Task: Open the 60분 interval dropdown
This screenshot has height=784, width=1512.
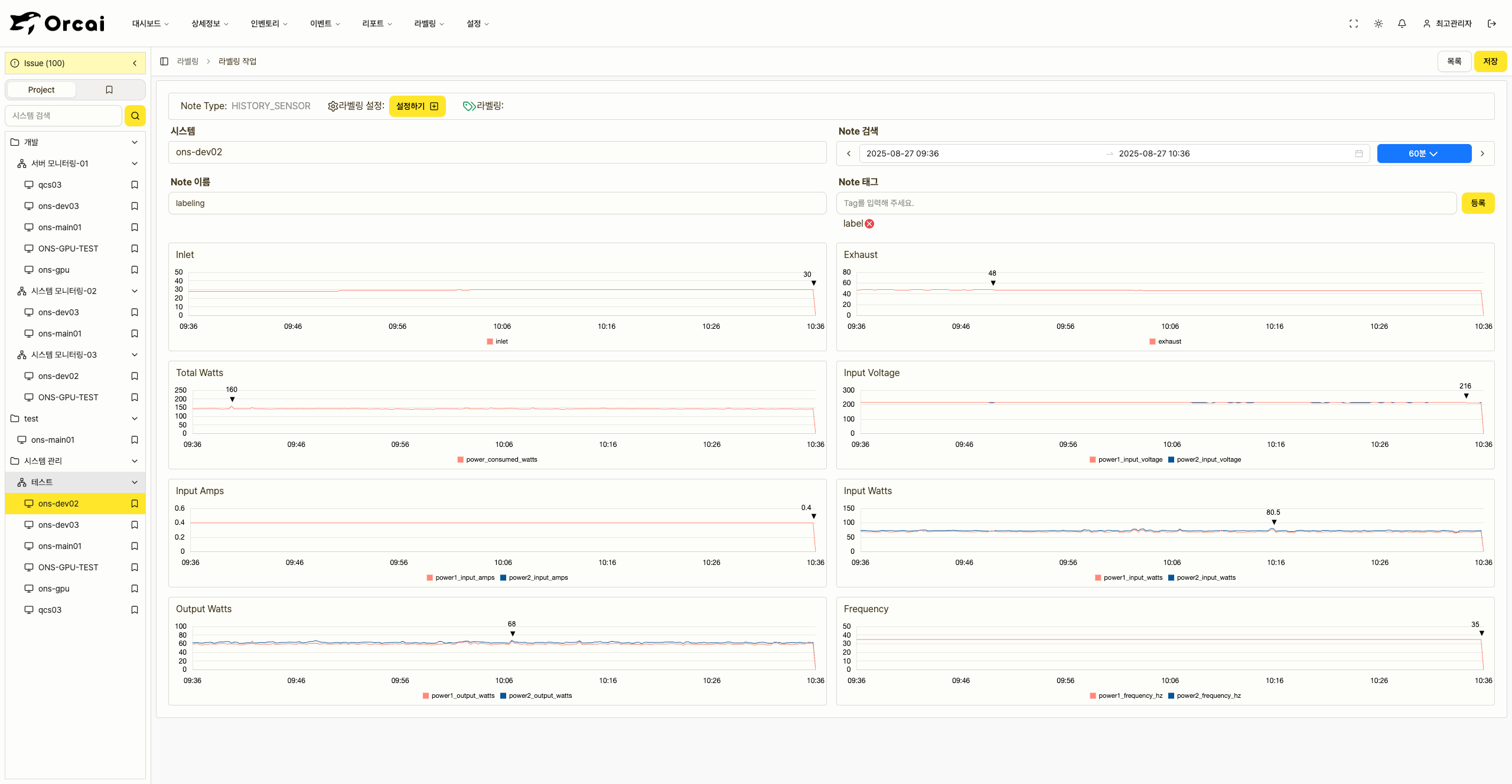Action: pos(1423,153)
